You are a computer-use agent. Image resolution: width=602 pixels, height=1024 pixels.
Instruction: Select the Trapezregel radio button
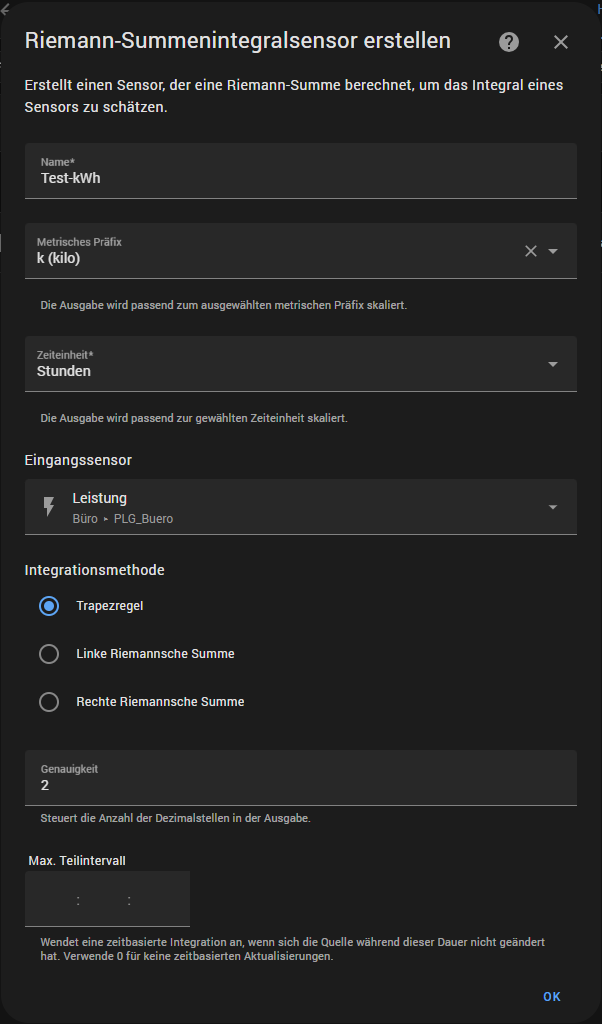(x=49, y=606)
